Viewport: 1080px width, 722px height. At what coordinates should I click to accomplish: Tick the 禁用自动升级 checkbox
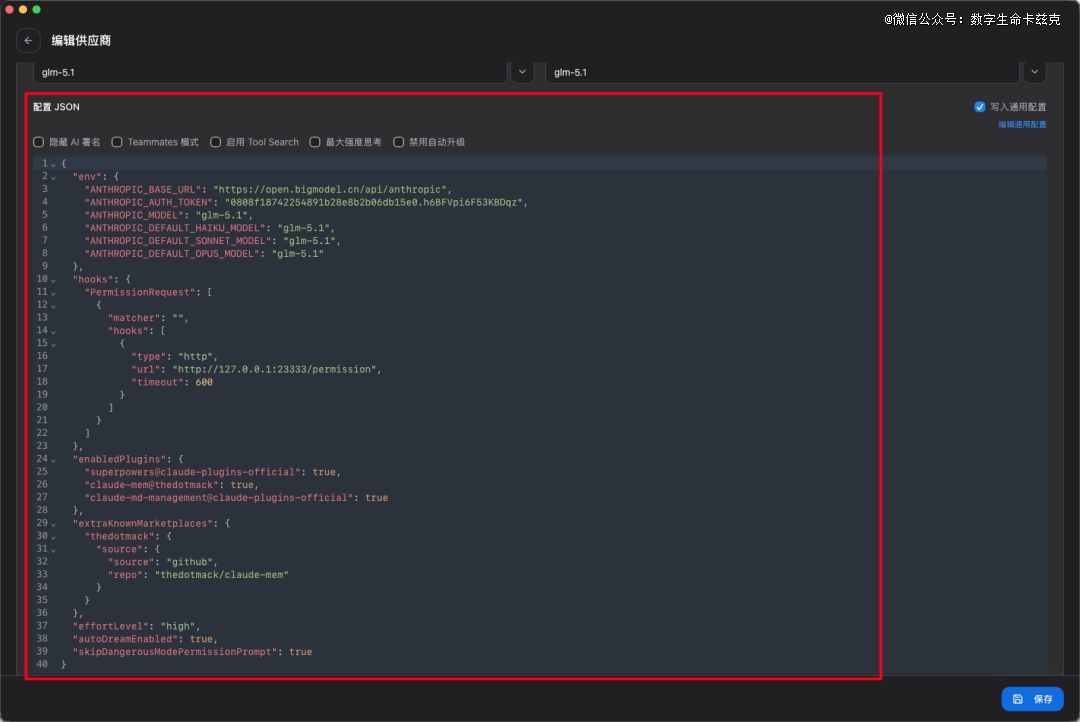coord(399,142)
